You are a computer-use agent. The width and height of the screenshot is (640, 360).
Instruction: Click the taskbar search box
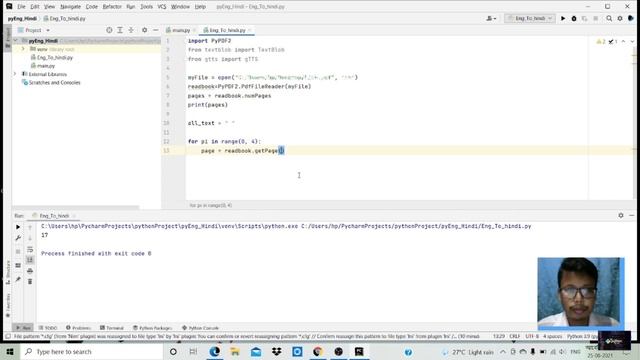pos(91,351)
